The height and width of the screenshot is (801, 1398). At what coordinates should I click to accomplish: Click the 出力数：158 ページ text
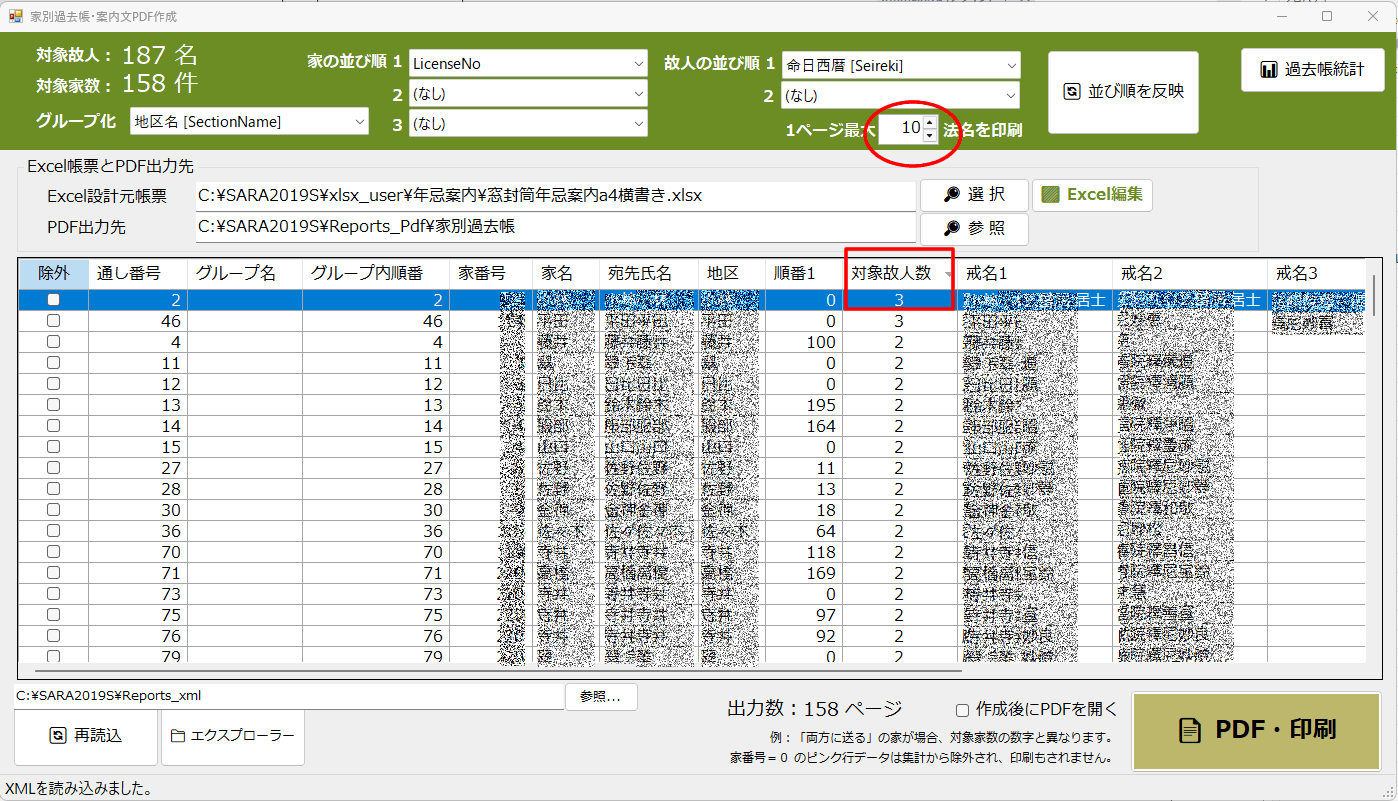(814, 709)
